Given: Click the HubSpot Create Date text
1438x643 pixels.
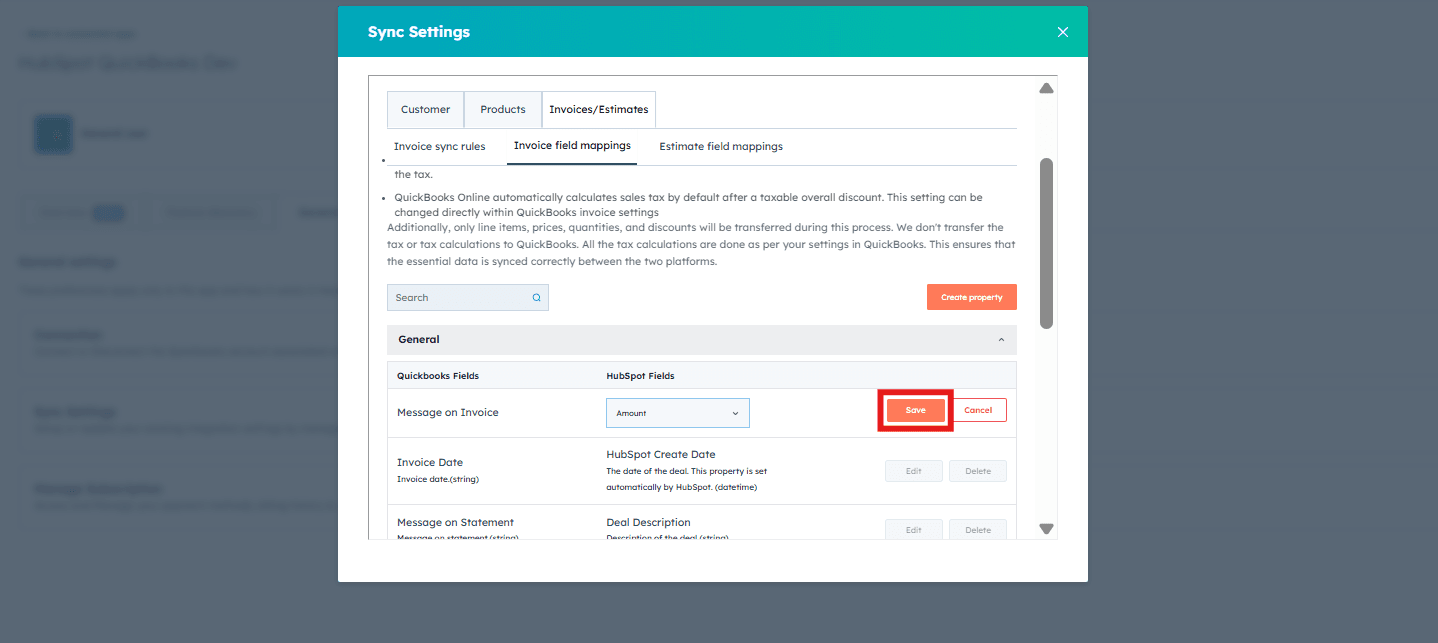Looking at the screenshot, I should (661, 454).
